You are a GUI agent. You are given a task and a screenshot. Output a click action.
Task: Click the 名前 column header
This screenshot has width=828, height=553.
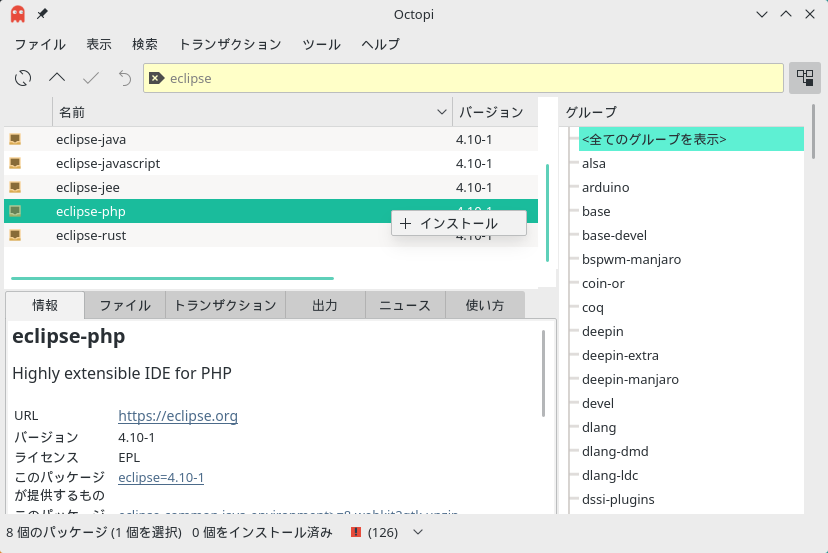tap(252, 112)
